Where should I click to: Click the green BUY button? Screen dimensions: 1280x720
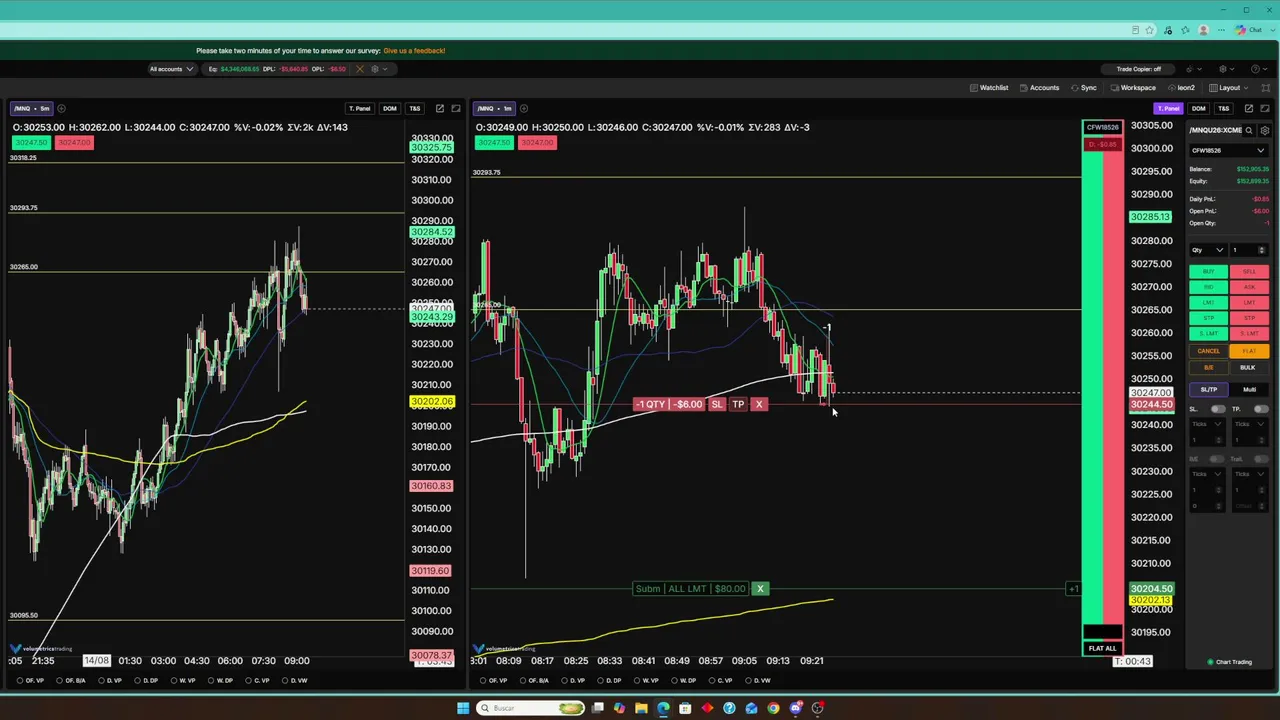coord(1208,272)
